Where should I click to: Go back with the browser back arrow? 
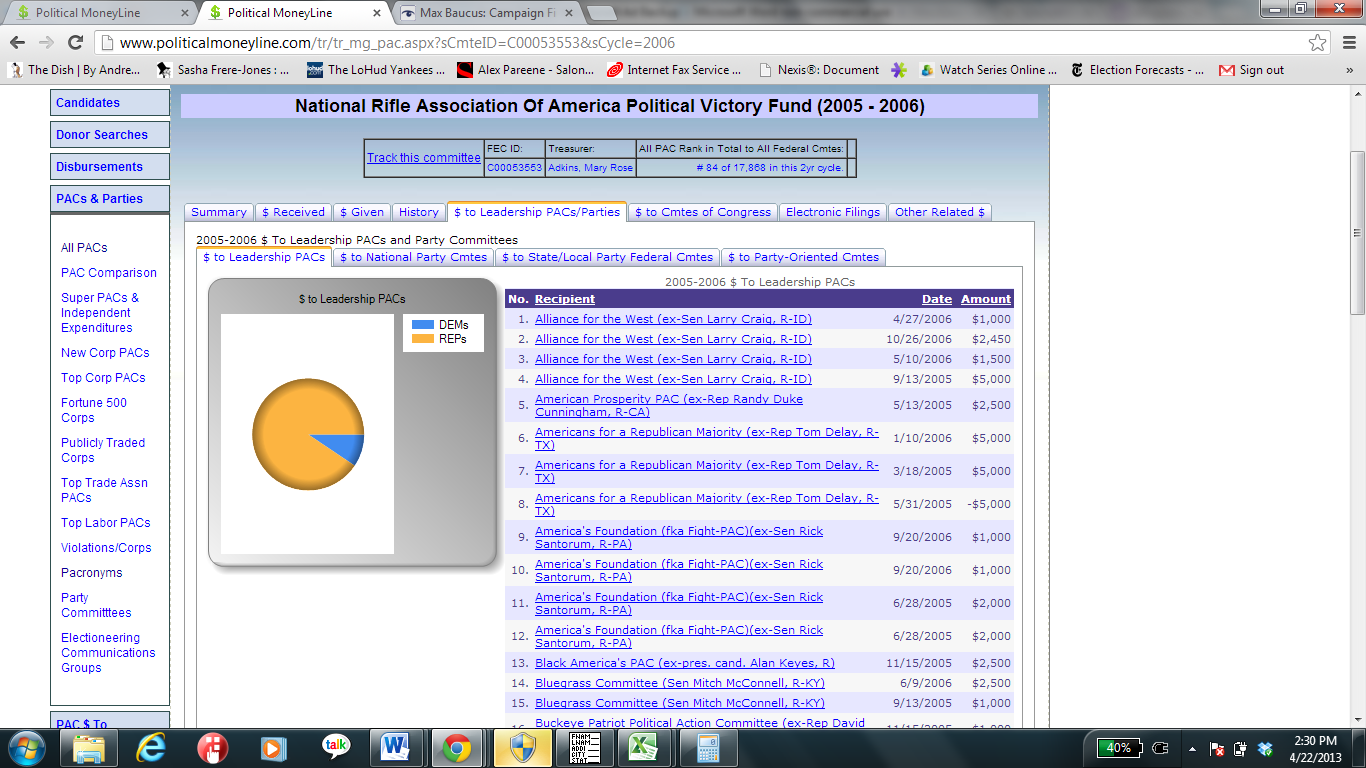tap(17, 42)
